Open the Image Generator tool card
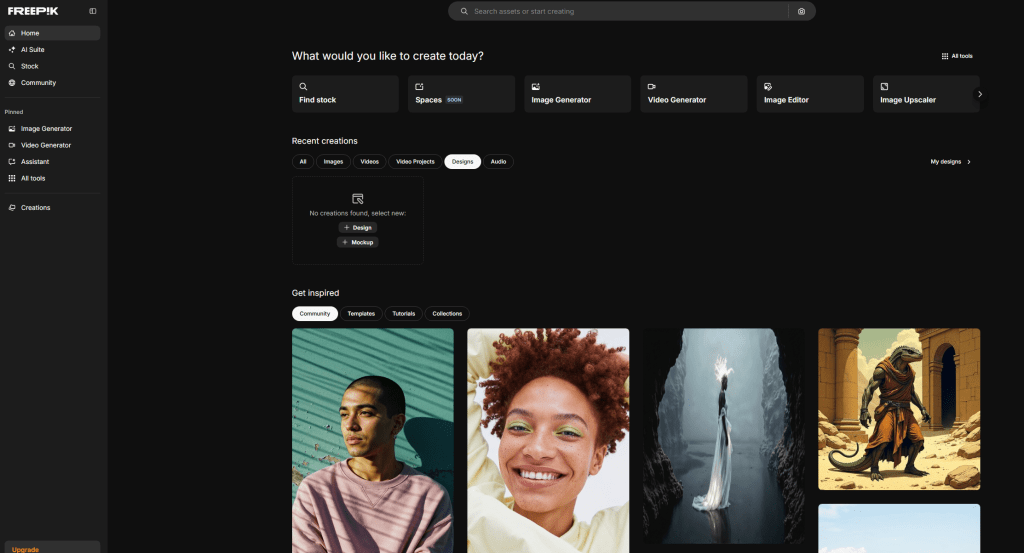Screen dimensions: 1024x553 [x=577, y=94]
